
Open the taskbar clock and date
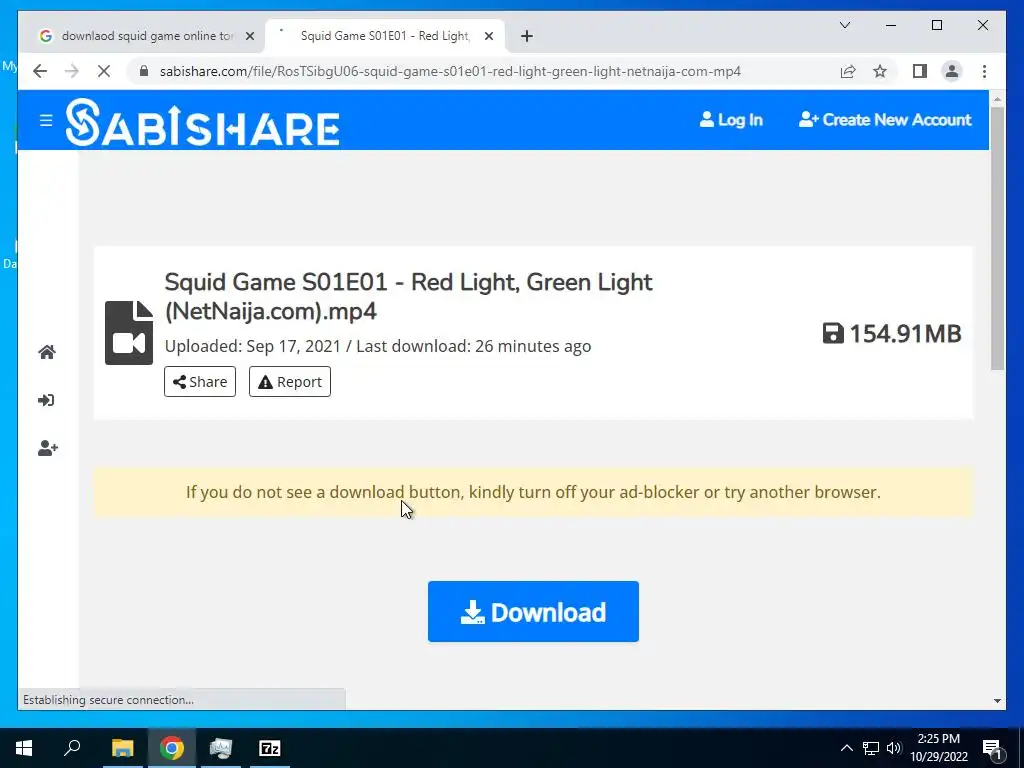938,748
